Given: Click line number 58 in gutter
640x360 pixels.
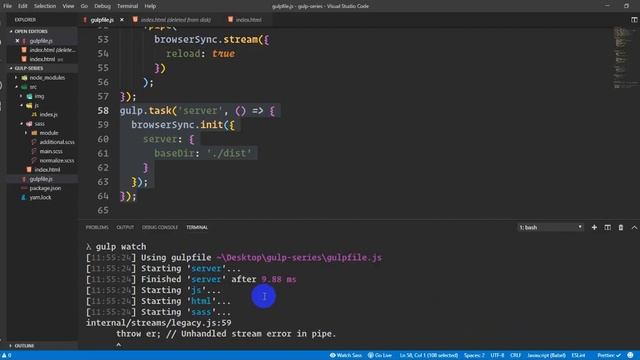Looking at the screenshot, I should pyautogui.click(x=103, y=111).
